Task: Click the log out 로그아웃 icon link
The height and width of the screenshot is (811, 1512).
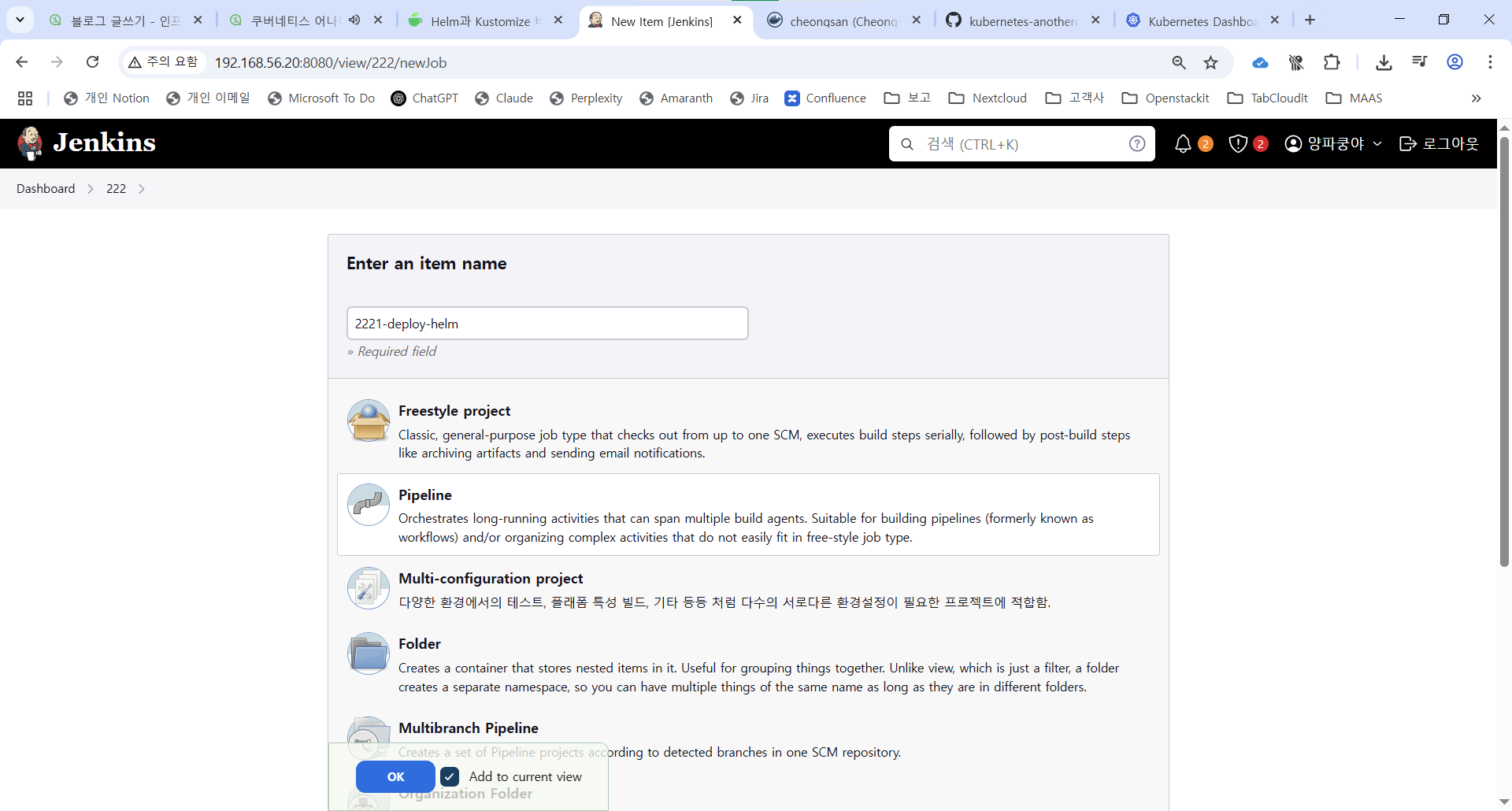Action: tap(1439, 143)
